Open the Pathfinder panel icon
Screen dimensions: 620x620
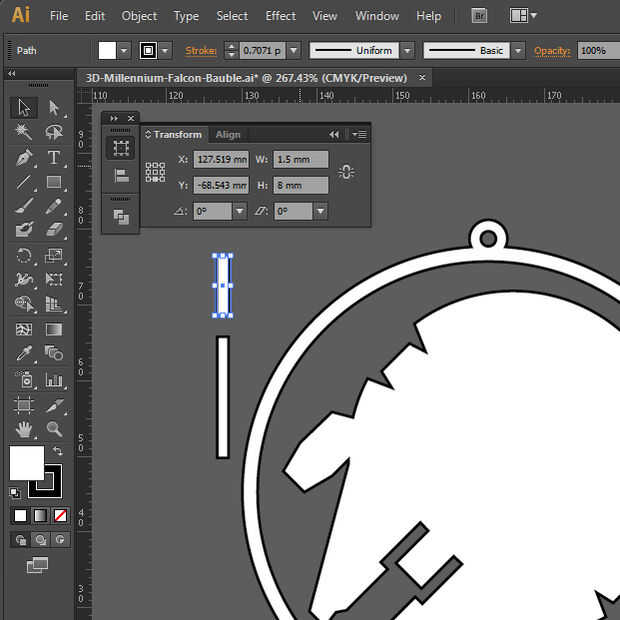(x=121, y=216)
